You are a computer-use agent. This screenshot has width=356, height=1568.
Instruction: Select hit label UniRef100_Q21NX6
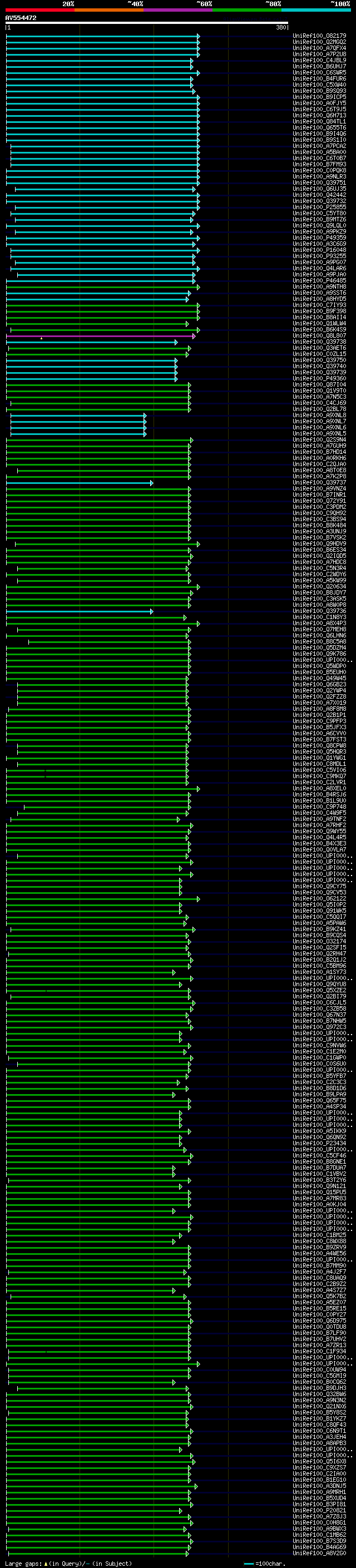(319, 1406)
